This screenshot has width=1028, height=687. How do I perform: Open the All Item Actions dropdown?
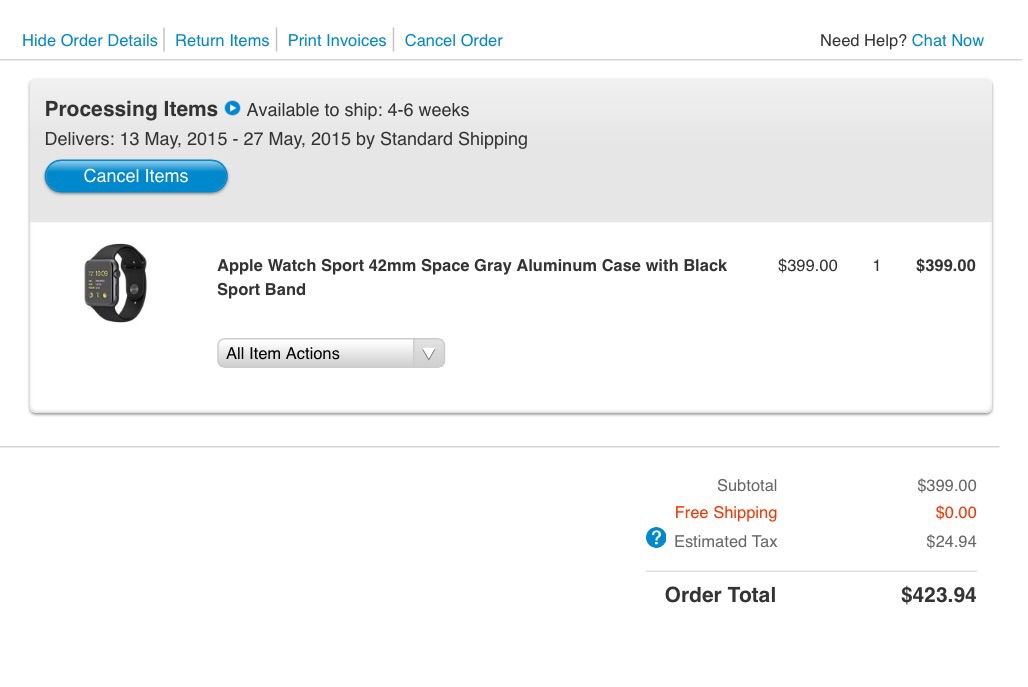316,353
